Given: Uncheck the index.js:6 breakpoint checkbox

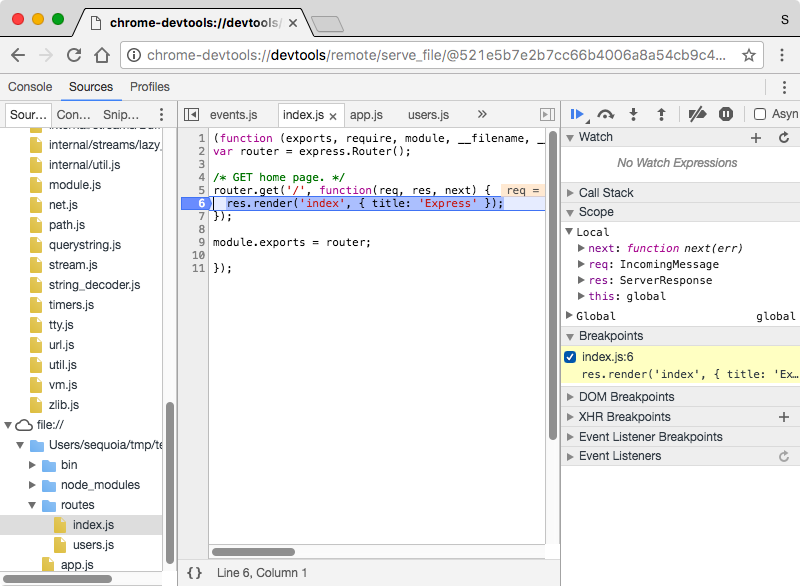Looking at the screenshot, I should coord(570,357).
